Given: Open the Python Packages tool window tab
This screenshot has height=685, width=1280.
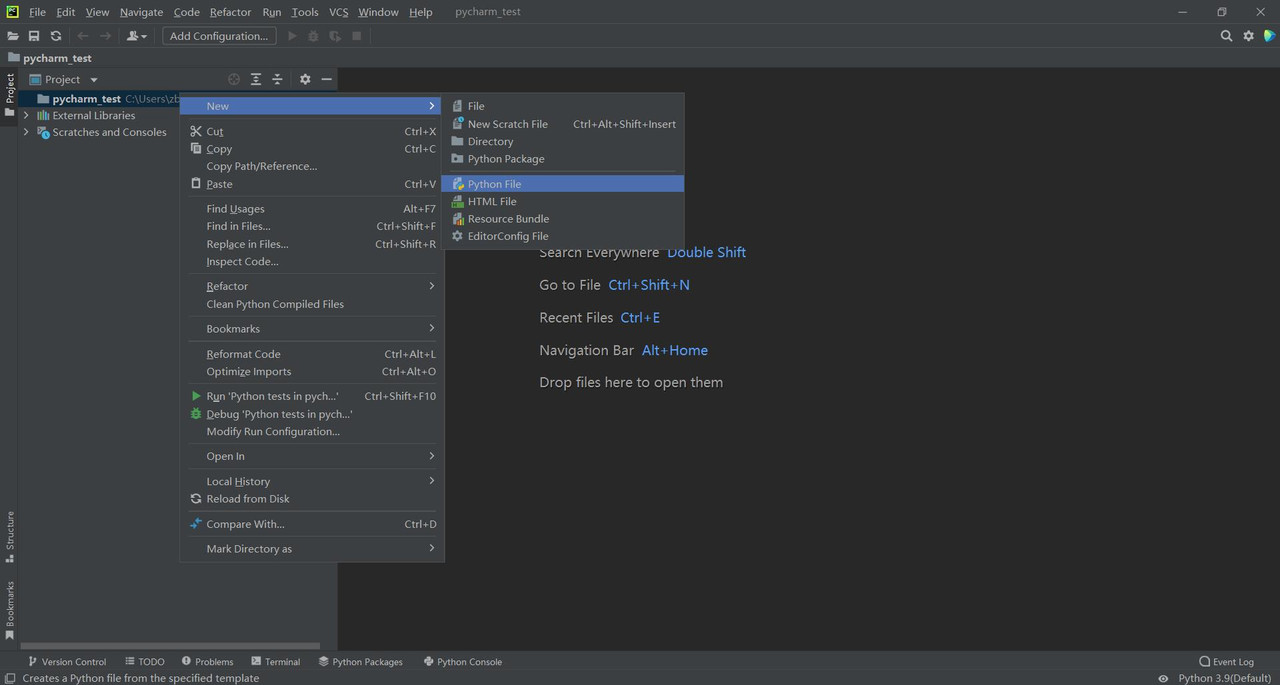Looking at the screenshot, I should (x=360, y=662).
